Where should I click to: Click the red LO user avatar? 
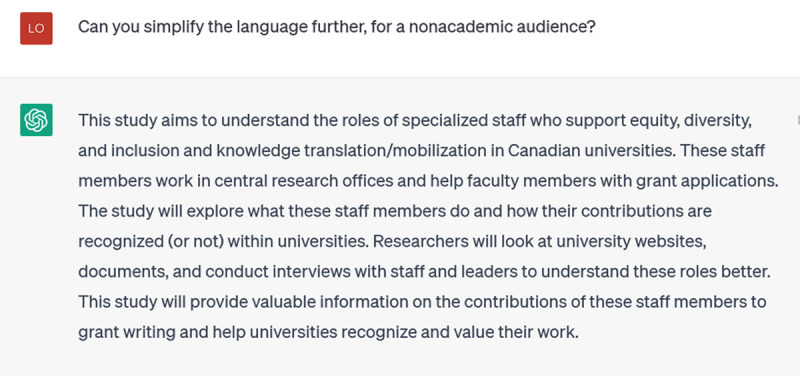coord(36,29)
